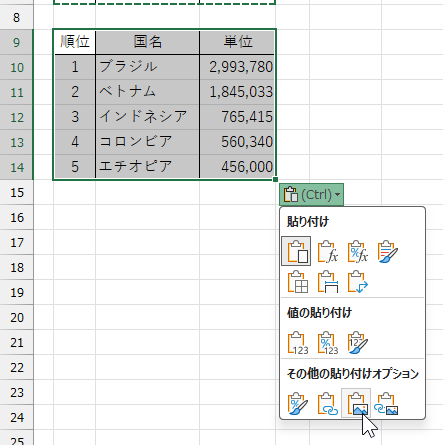Select rank cell 3 in row 12
443x445 pixels.
coord(74,117)
